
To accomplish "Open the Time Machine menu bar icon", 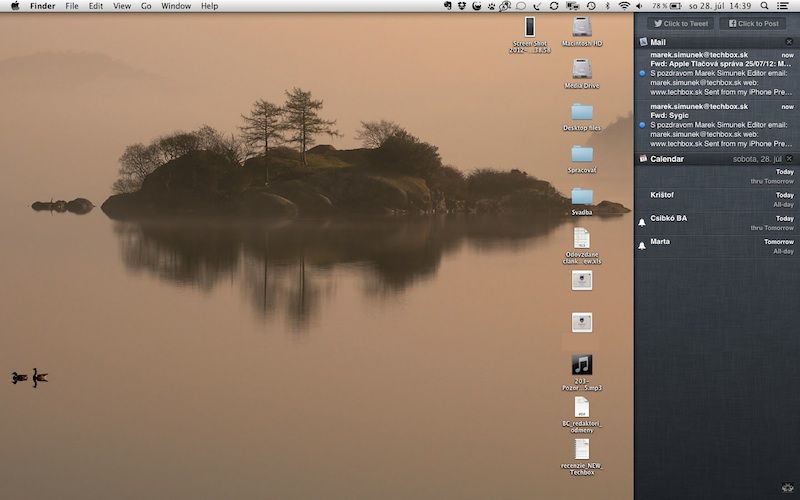I will 591,6.
